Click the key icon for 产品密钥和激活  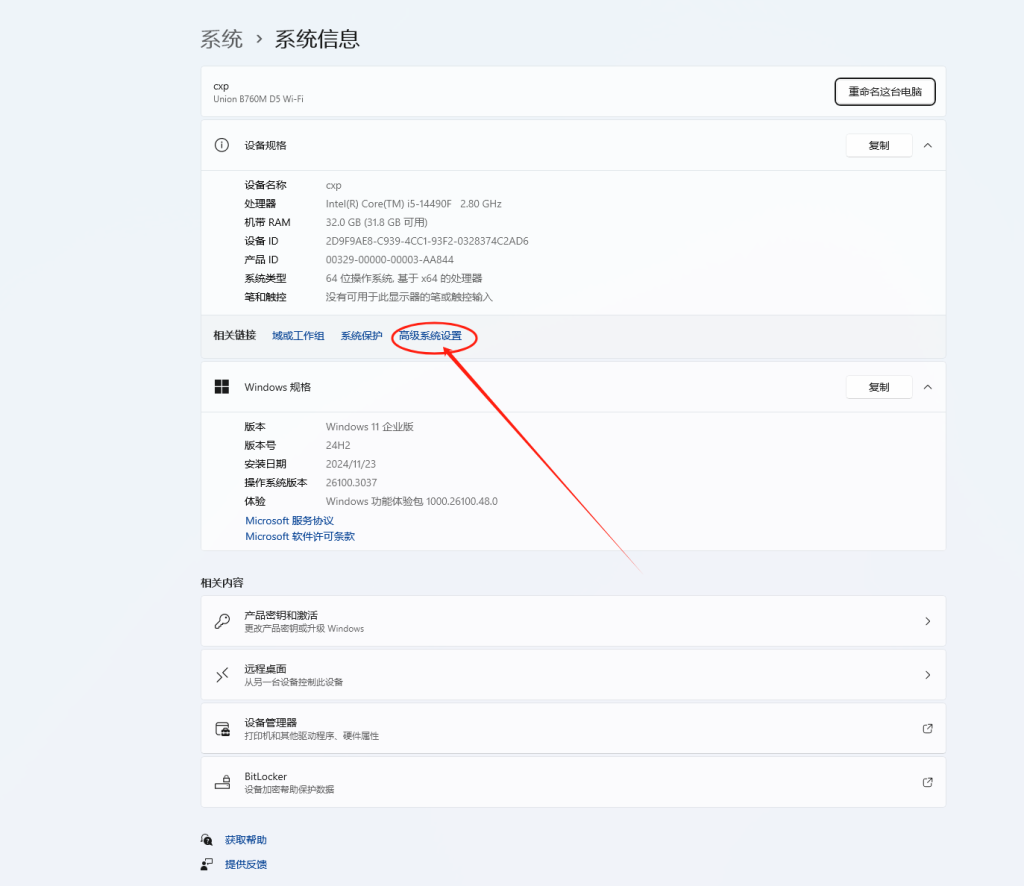coord(222,621)
